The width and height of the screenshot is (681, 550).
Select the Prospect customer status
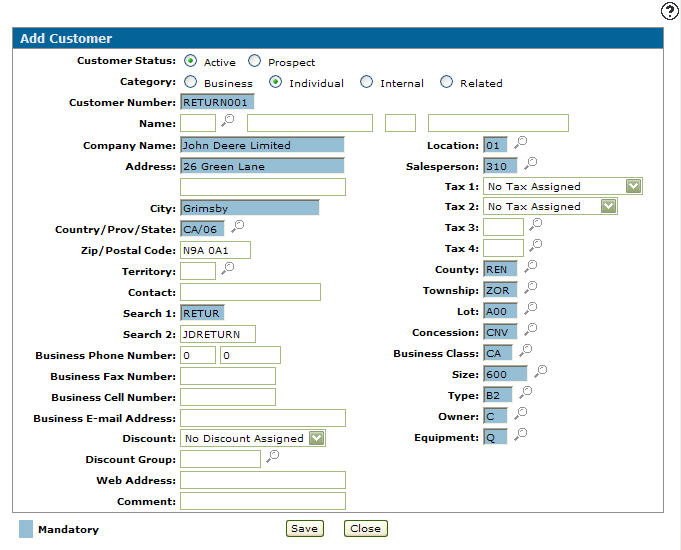pos(255,61)
